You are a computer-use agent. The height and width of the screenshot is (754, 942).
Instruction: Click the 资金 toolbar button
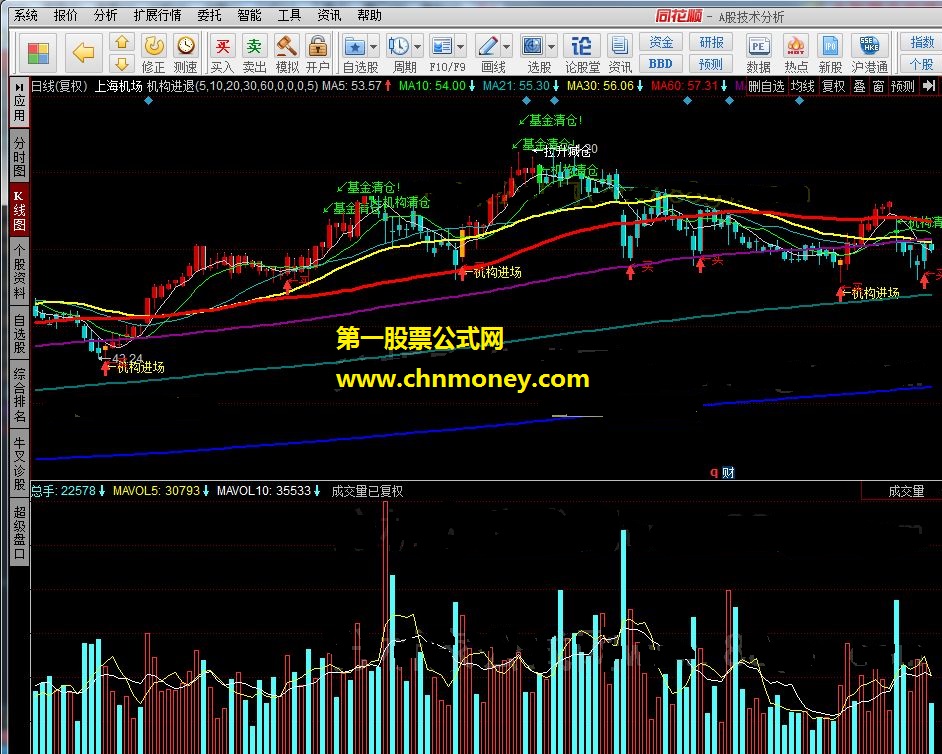[x=661, y=41]
